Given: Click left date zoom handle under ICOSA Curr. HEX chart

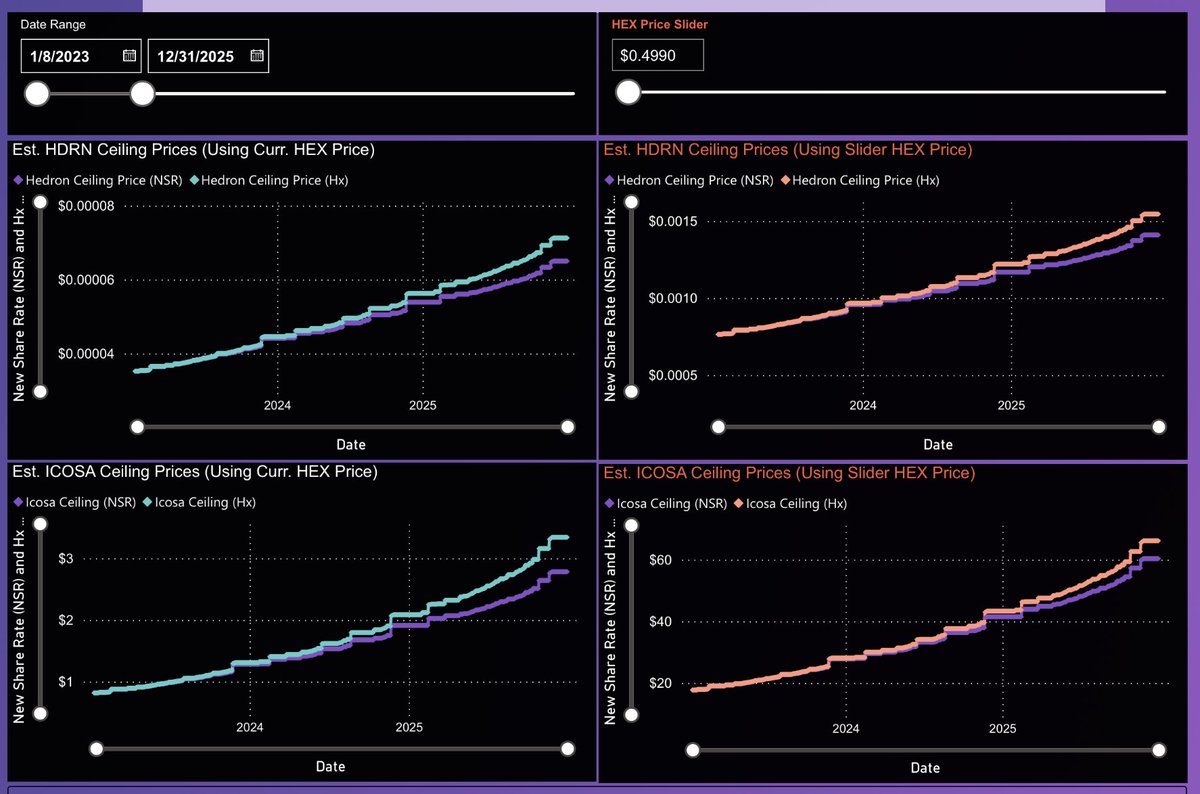Looking at the screenshot, I should coord(96,749).
